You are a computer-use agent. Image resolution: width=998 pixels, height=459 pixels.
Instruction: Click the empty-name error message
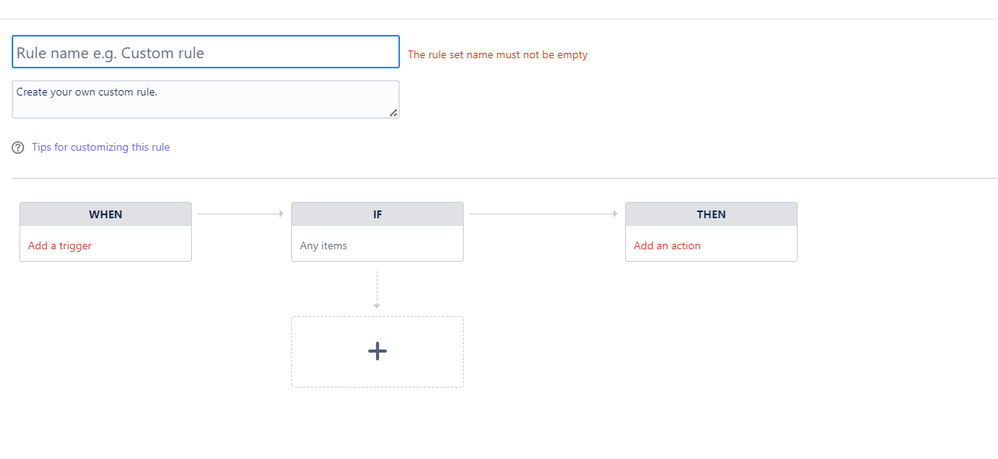click(x=498, y=55)
